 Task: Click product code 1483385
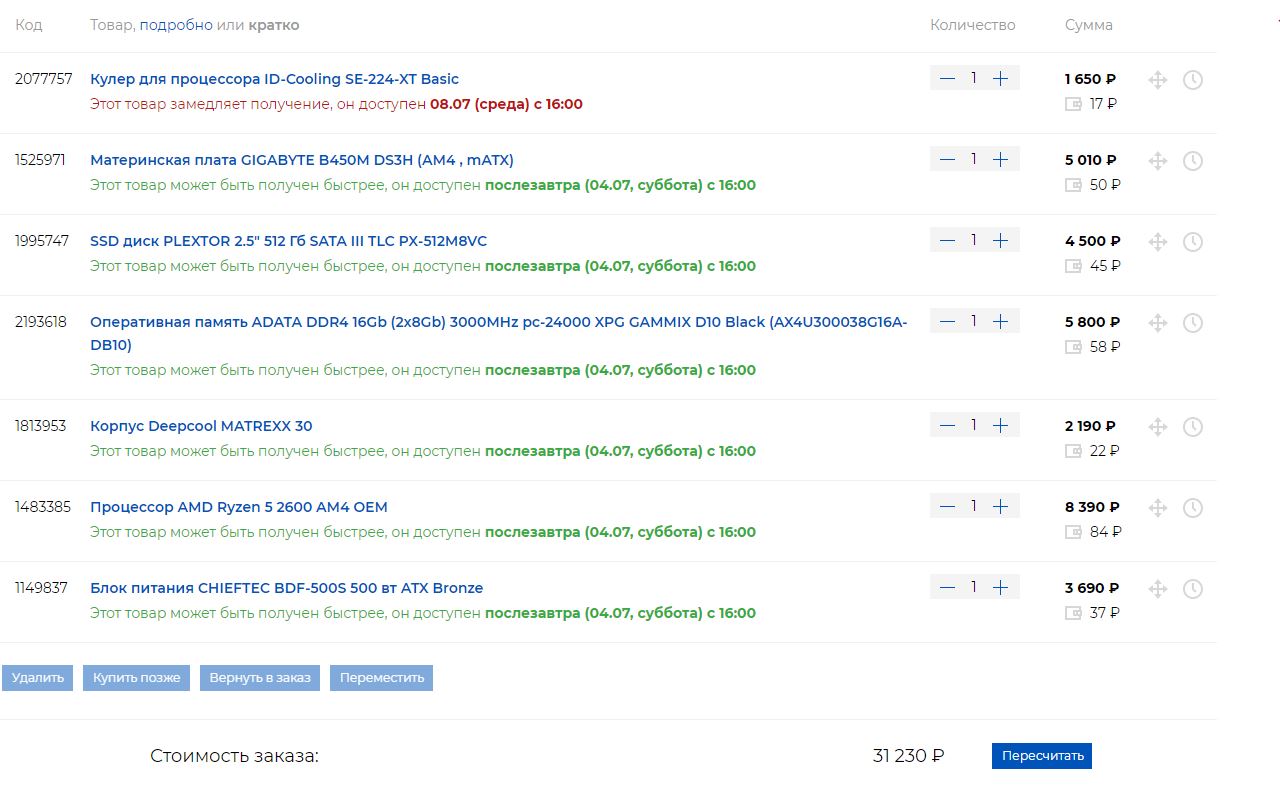(x=43, y=507)
